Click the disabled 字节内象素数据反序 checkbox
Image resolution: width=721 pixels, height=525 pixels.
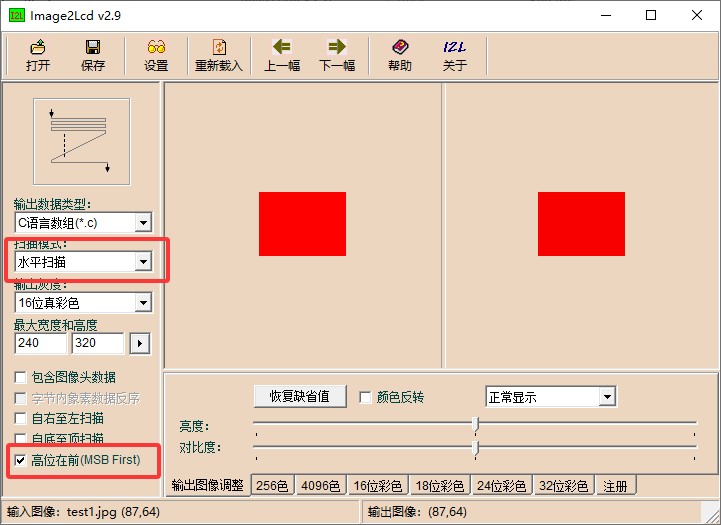(20, 398)
